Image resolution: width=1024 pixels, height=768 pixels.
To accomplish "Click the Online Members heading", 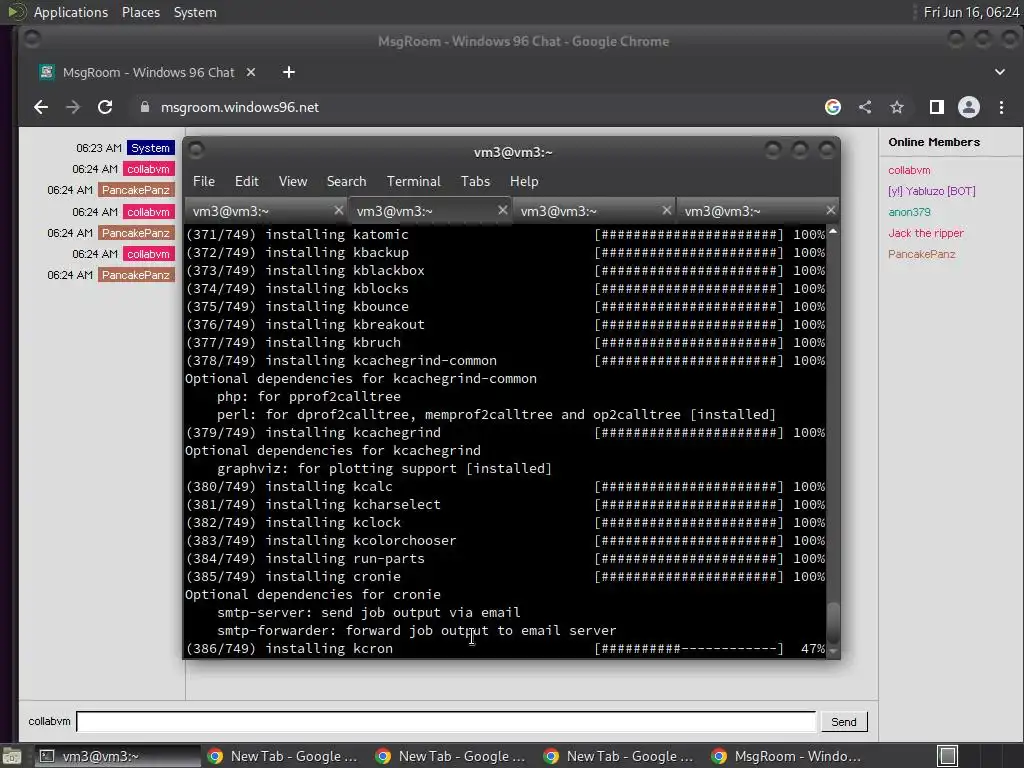I will [934, 142].
